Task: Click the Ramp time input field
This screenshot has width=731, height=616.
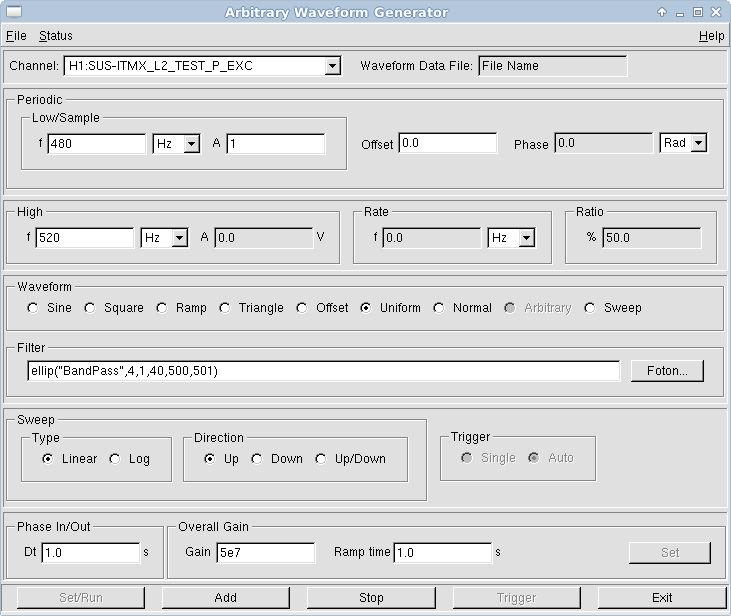Action: (x=443, y=553)
